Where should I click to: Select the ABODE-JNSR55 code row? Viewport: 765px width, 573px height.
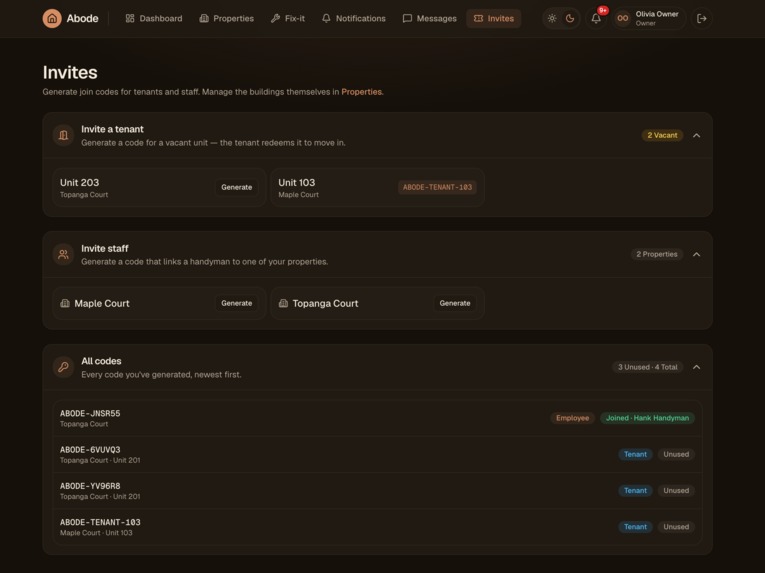377,418
